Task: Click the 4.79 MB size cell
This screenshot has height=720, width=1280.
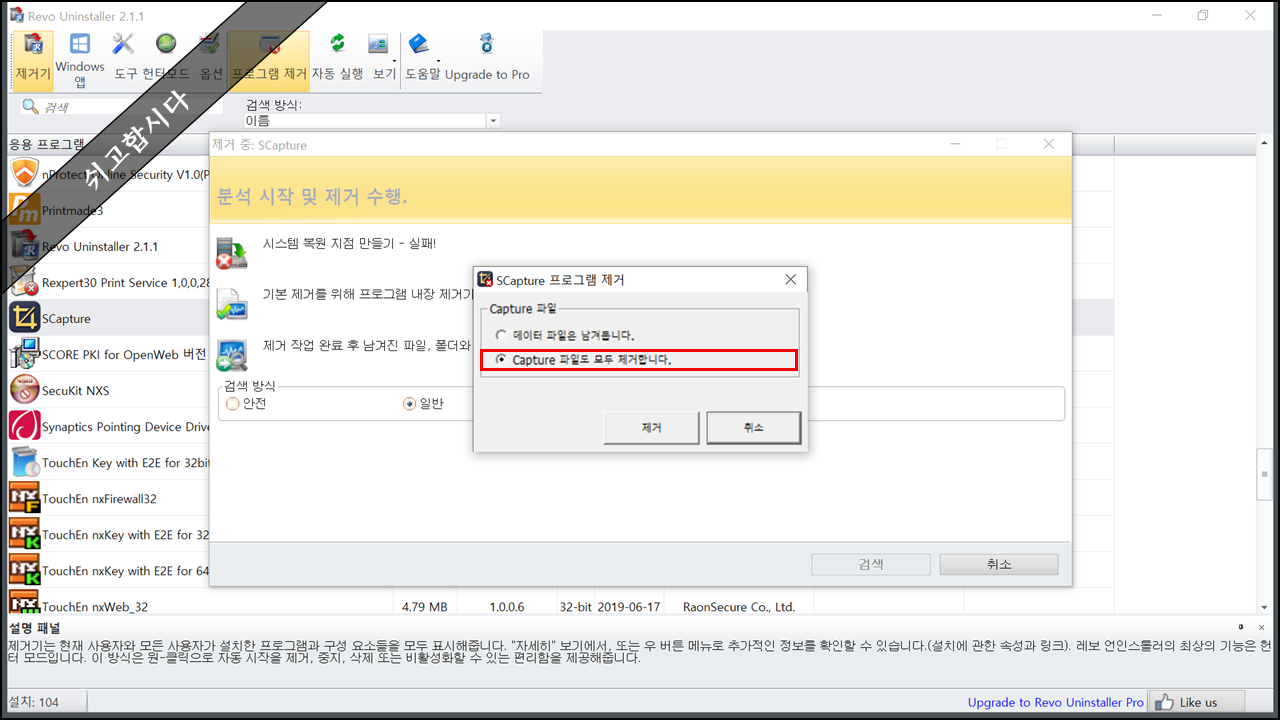Action: pos(424,606)
